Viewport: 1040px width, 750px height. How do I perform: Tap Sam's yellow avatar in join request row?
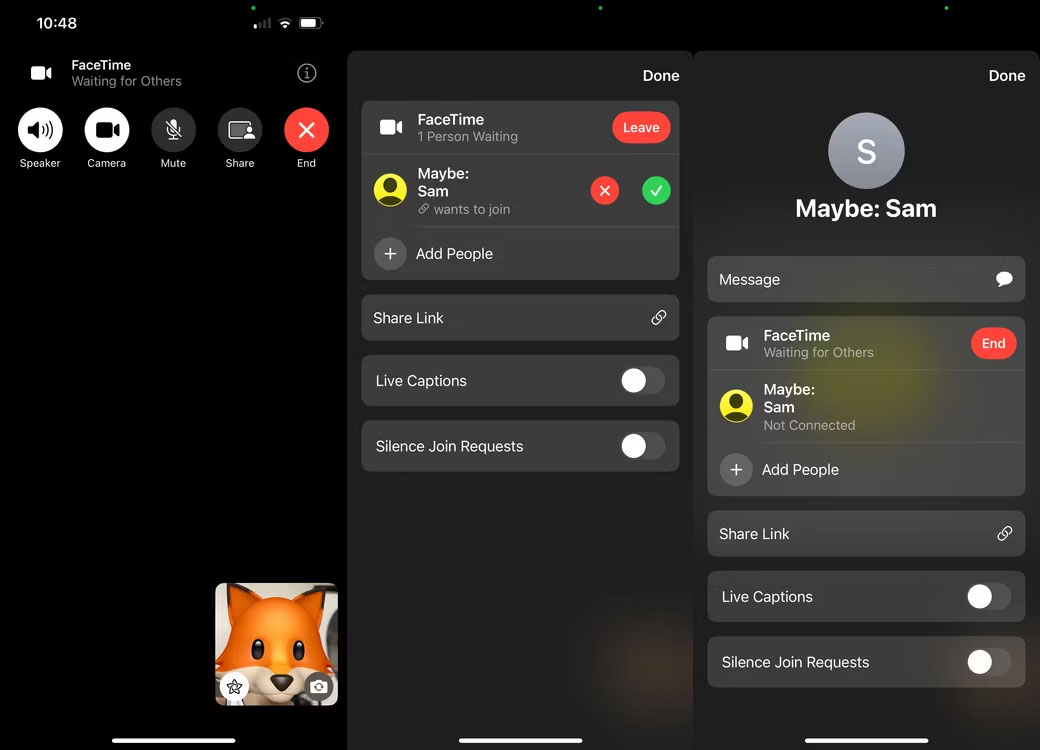pos(391,190)
